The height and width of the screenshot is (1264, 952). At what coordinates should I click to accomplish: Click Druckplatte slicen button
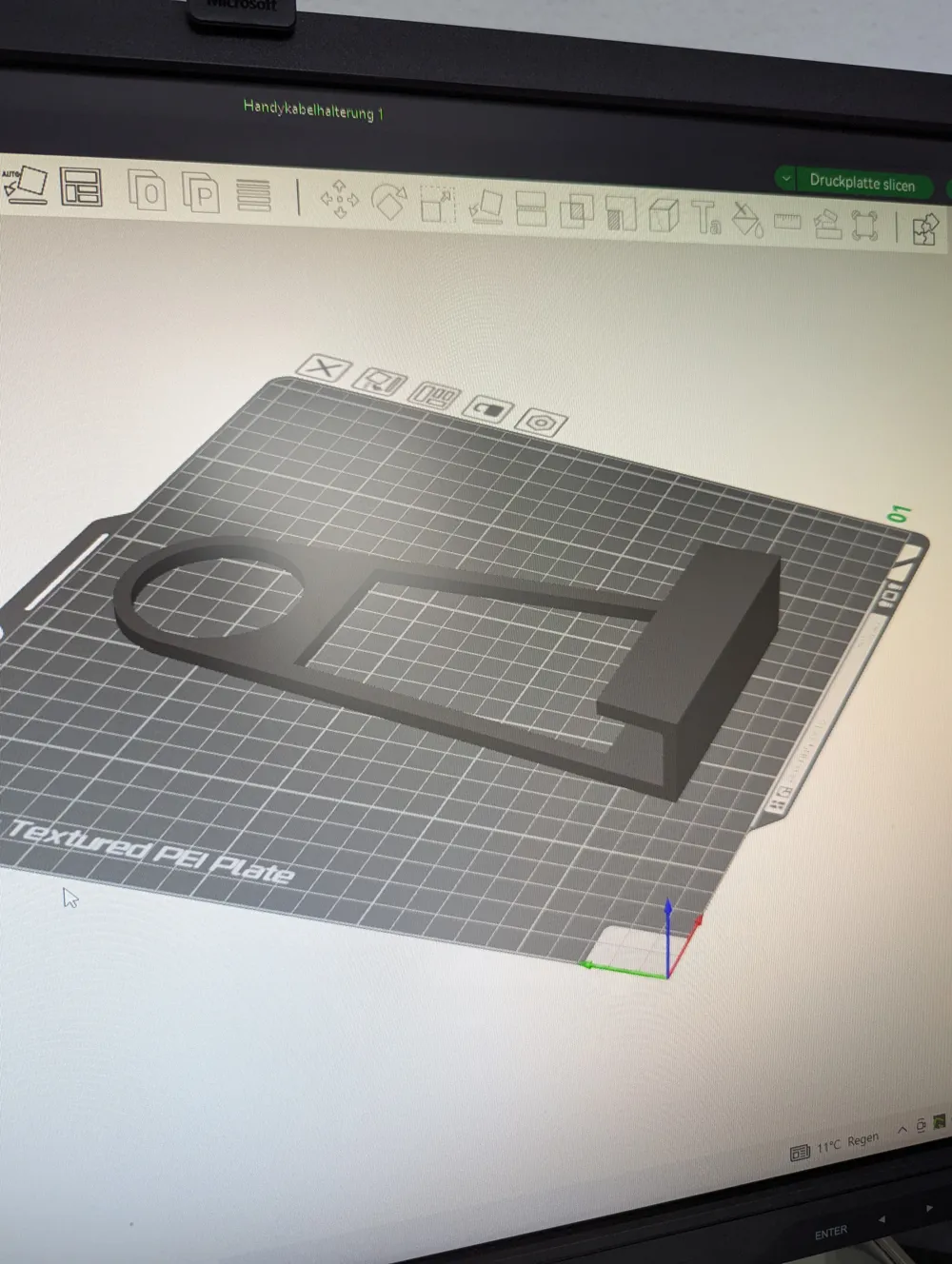pos(862,183)
